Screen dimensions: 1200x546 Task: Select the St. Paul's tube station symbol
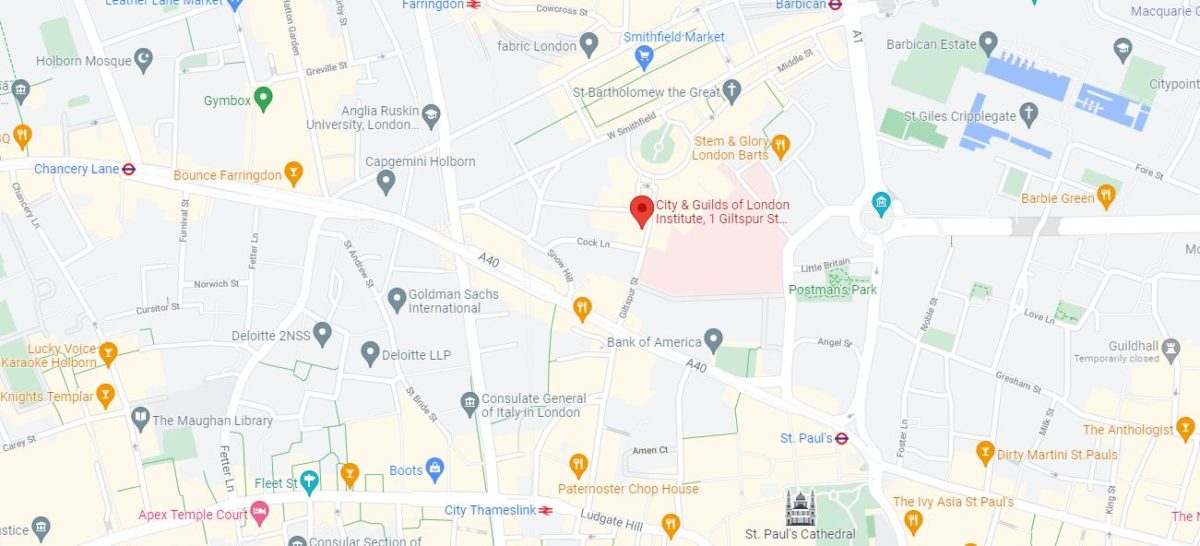842,438
